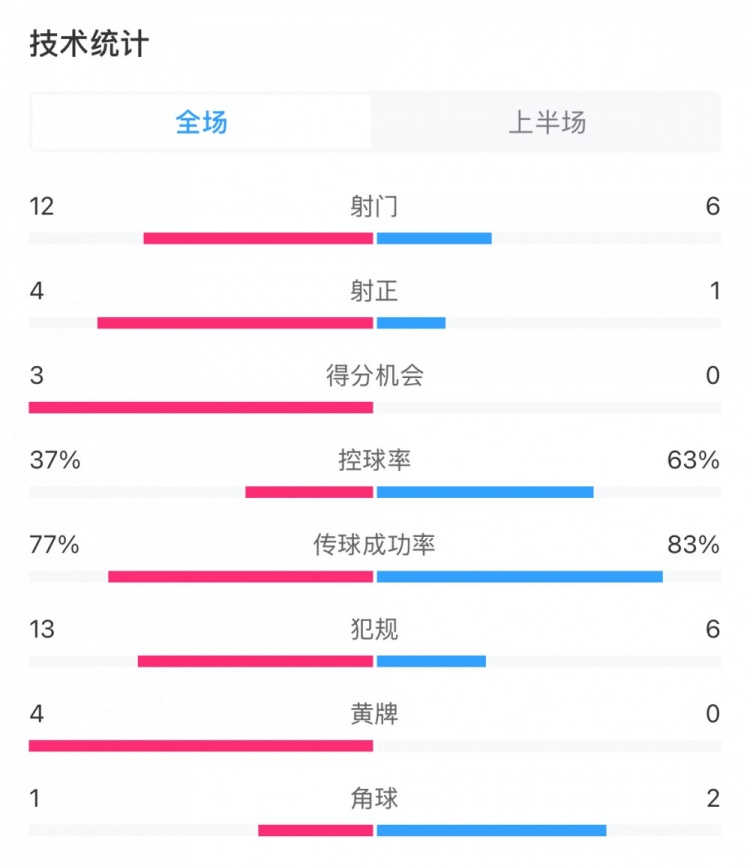
Task: Click the 77% pass success value
Action: 52,546
